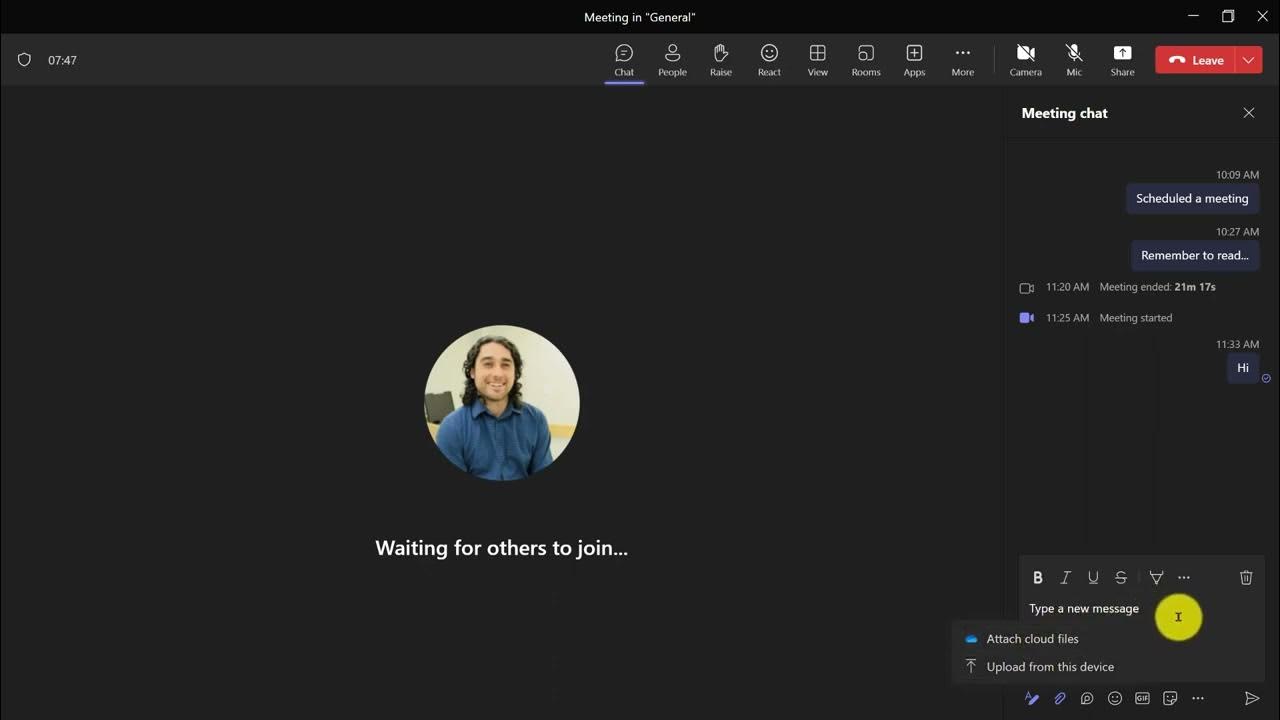Open the 'Remember to read...' message
This screenshot has width=1280, height=720.
(x=1195, y=255)
